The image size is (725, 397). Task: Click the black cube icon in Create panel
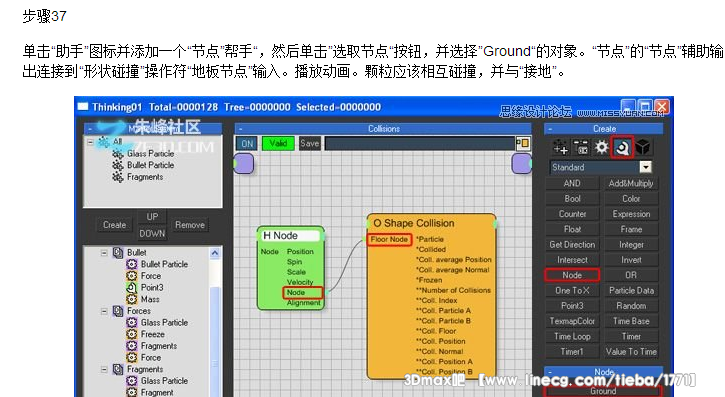(643, 147)
